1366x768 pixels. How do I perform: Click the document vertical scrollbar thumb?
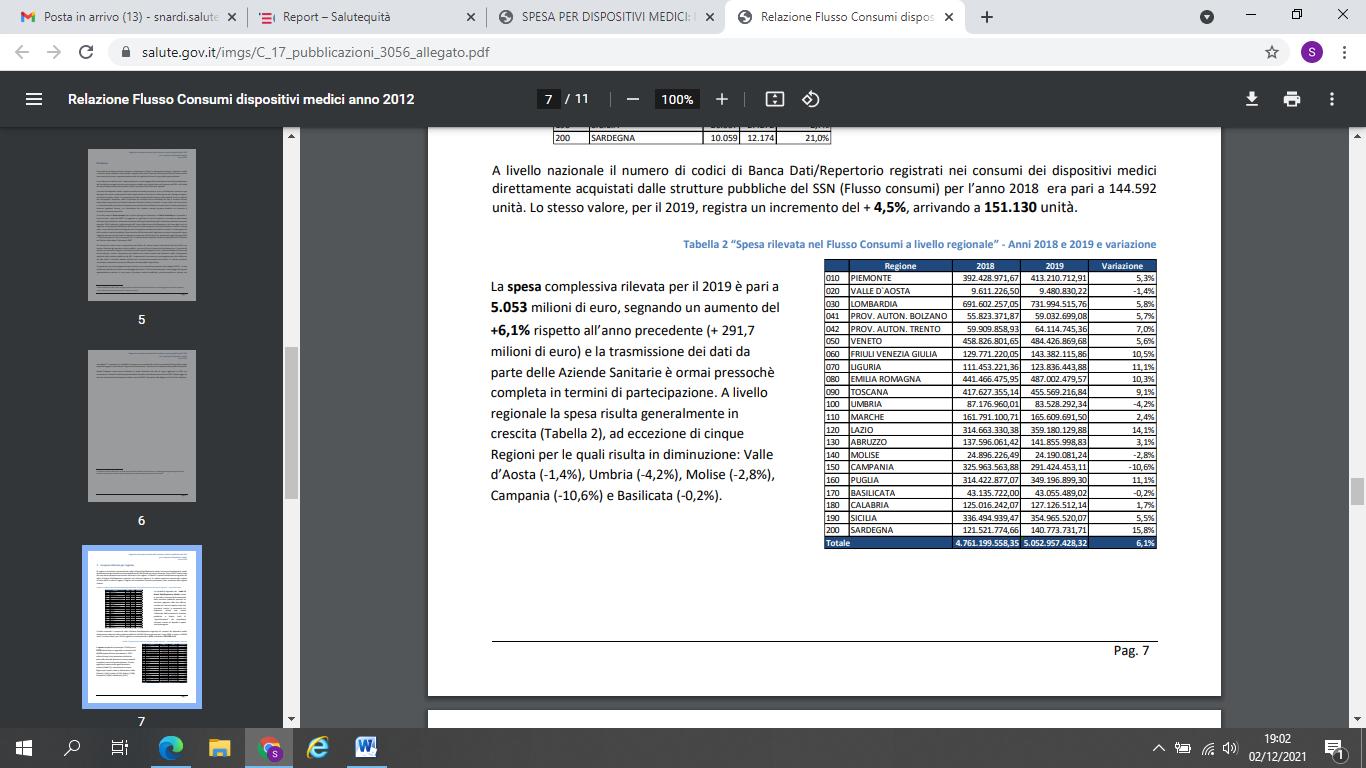click(1357, 492)
